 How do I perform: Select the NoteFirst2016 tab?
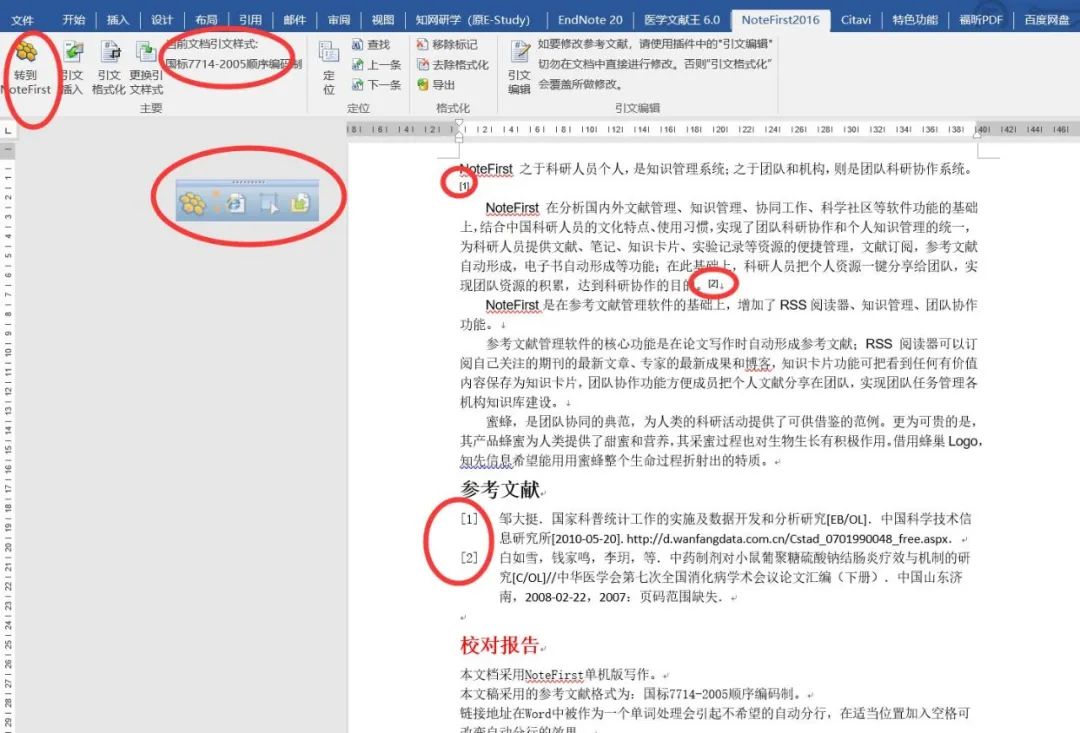780,20
